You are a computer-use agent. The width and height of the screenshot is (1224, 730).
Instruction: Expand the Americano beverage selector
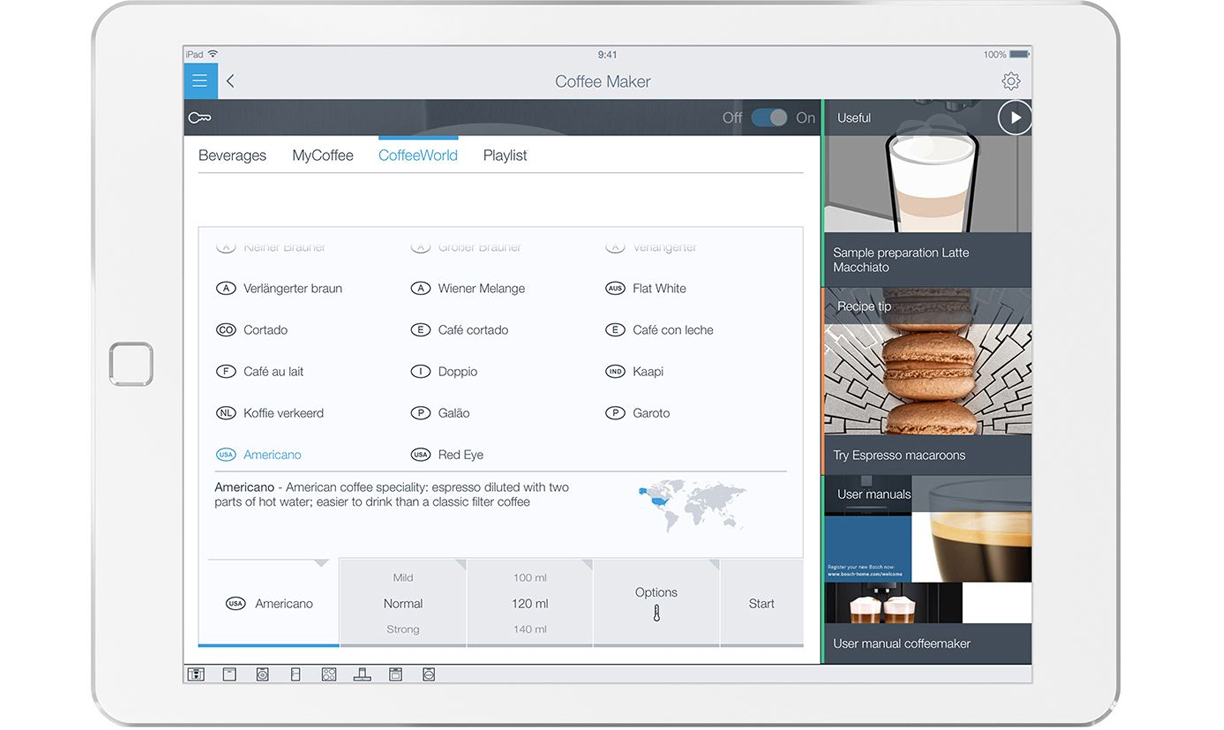click(x=269, y=603)
